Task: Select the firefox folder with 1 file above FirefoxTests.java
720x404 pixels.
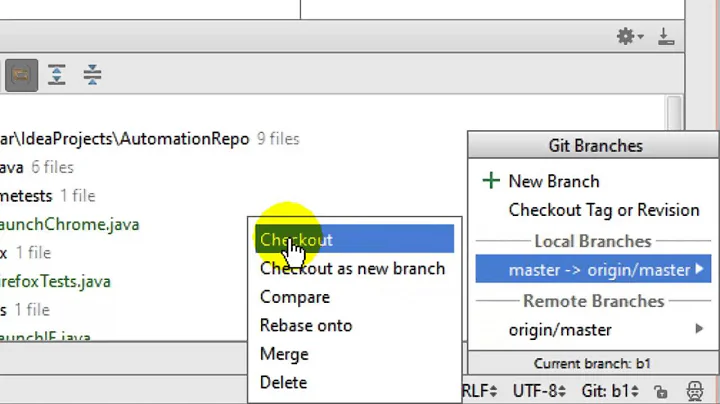Action: pyautogui.click(x=26, y=253)
